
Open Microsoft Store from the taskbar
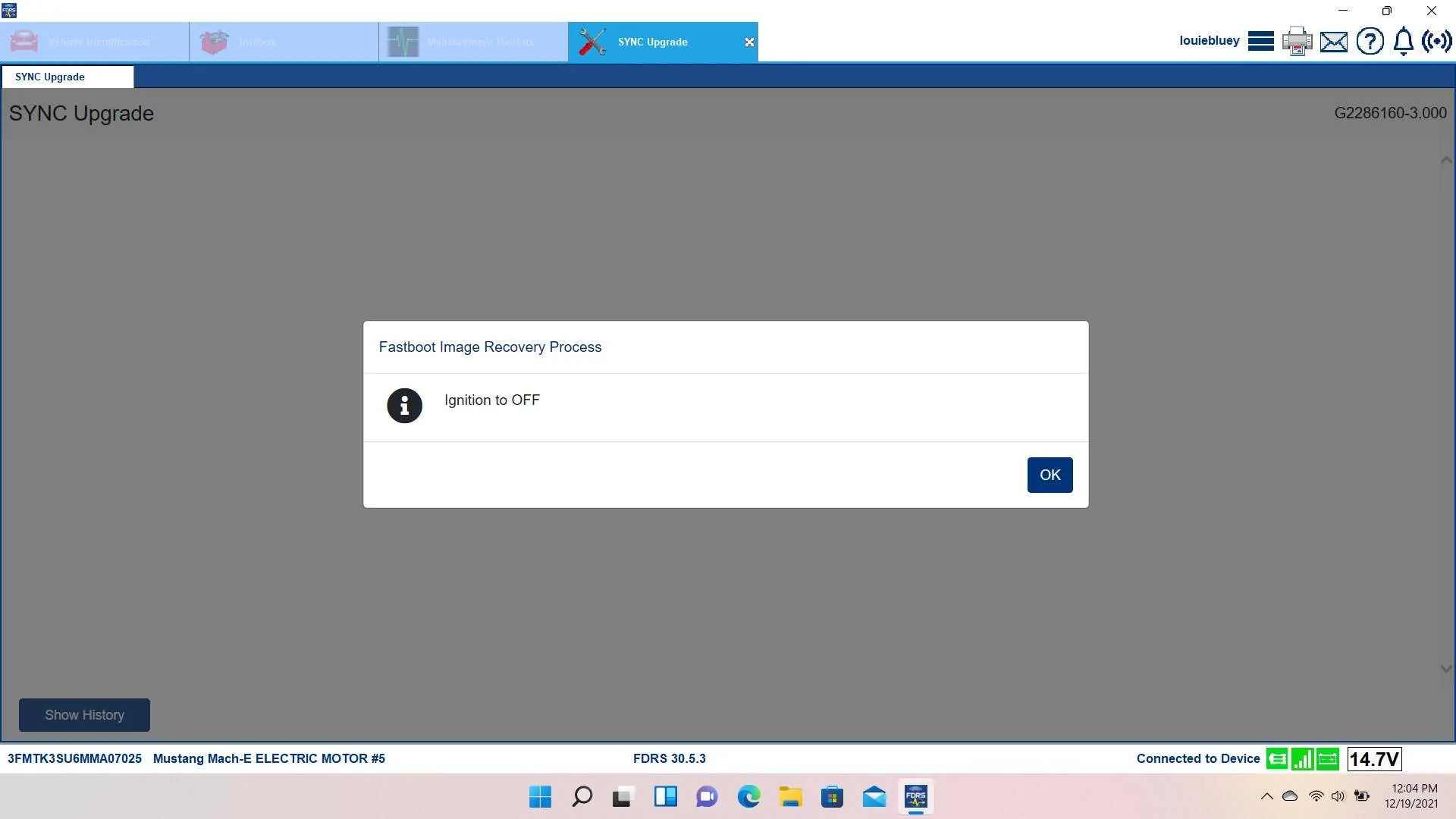832,797
